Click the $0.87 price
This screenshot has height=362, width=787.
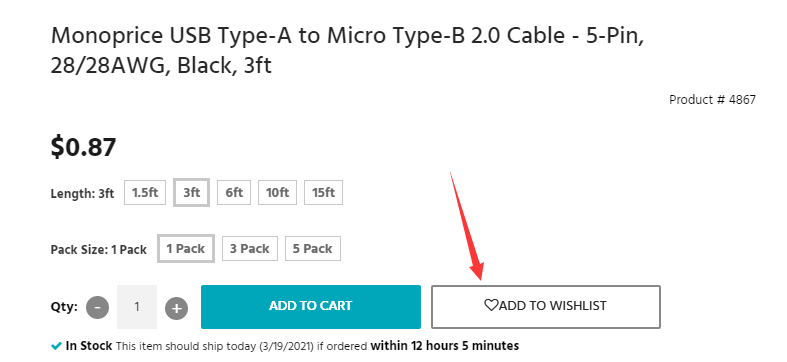click(83, 147)
